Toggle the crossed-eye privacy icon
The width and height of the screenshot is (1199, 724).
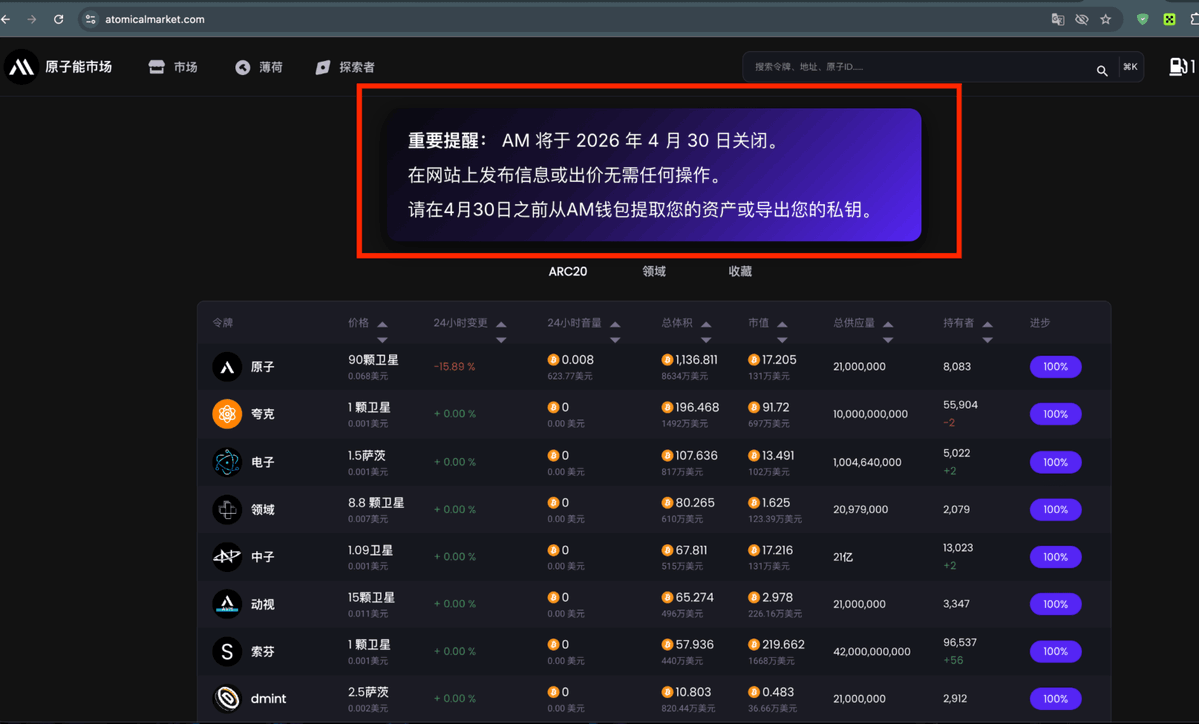1081,19
